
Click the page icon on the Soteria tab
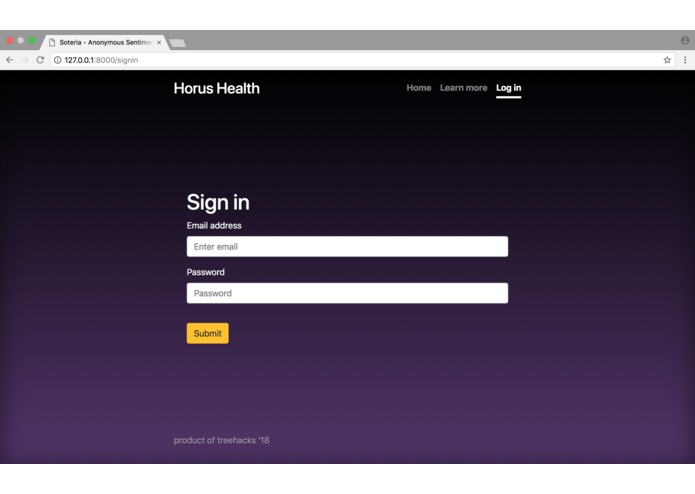[x=52, y=43]
